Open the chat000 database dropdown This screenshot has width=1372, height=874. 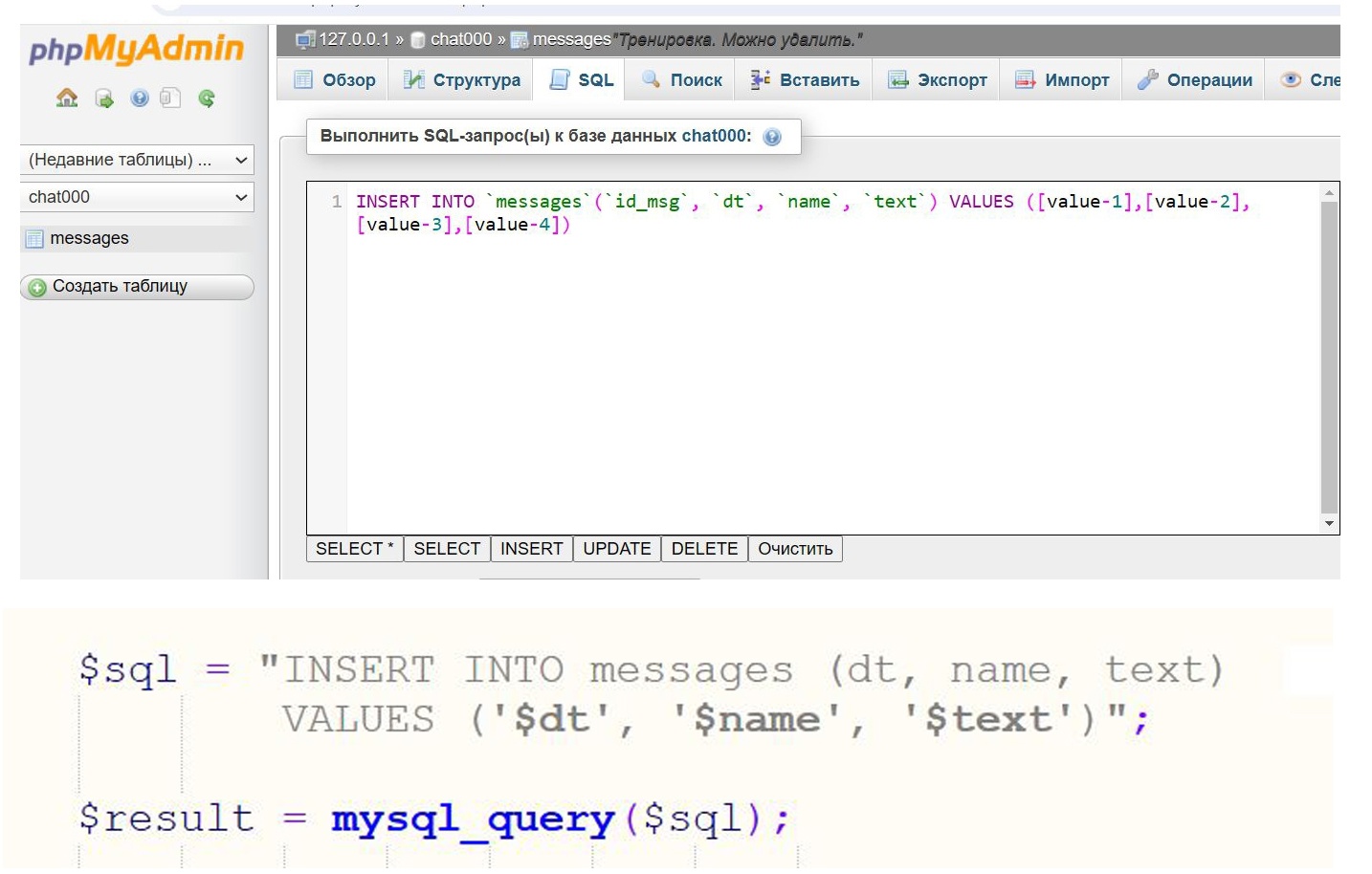point(137,197)
